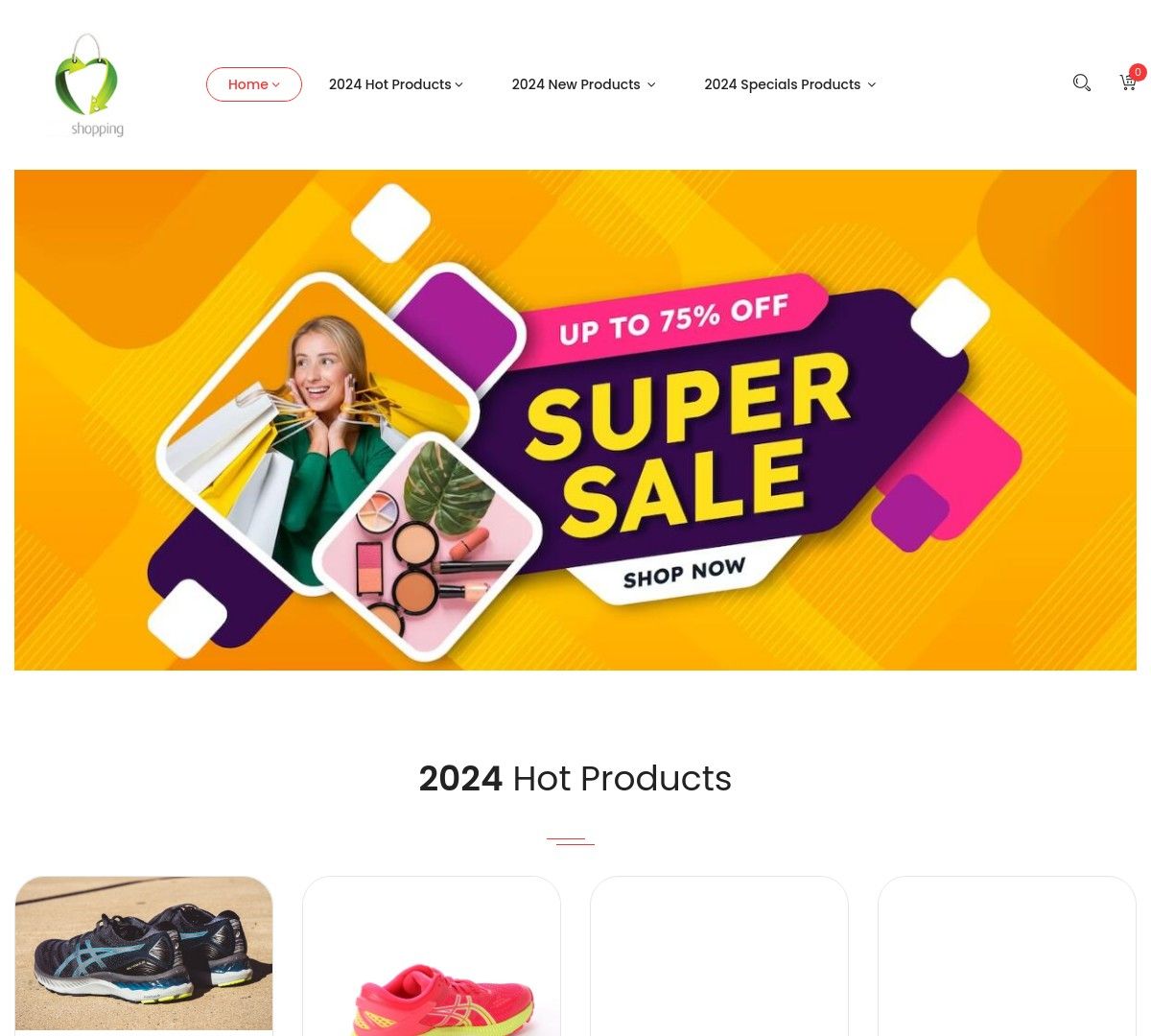Expand the 2024 New Products chevron

pos(651,84)
